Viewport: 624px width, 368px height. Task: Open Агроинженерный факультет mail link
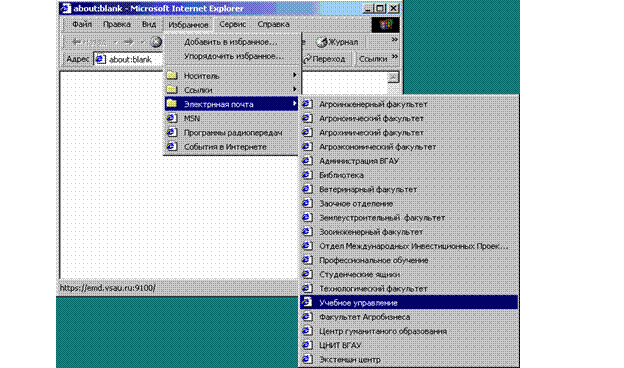point(409,104)
